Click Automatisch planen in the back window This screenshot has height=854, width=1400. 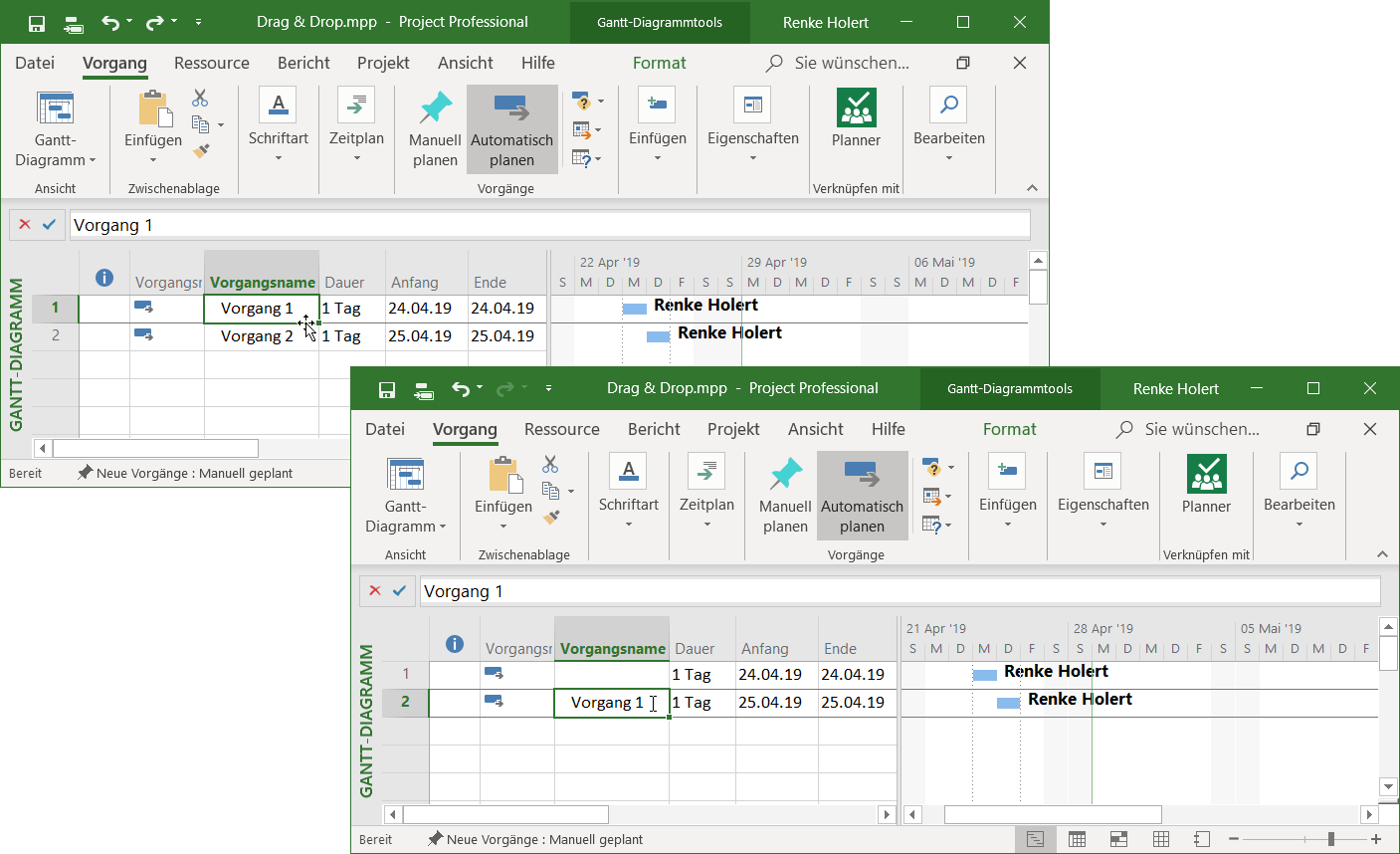pos(511,128)
